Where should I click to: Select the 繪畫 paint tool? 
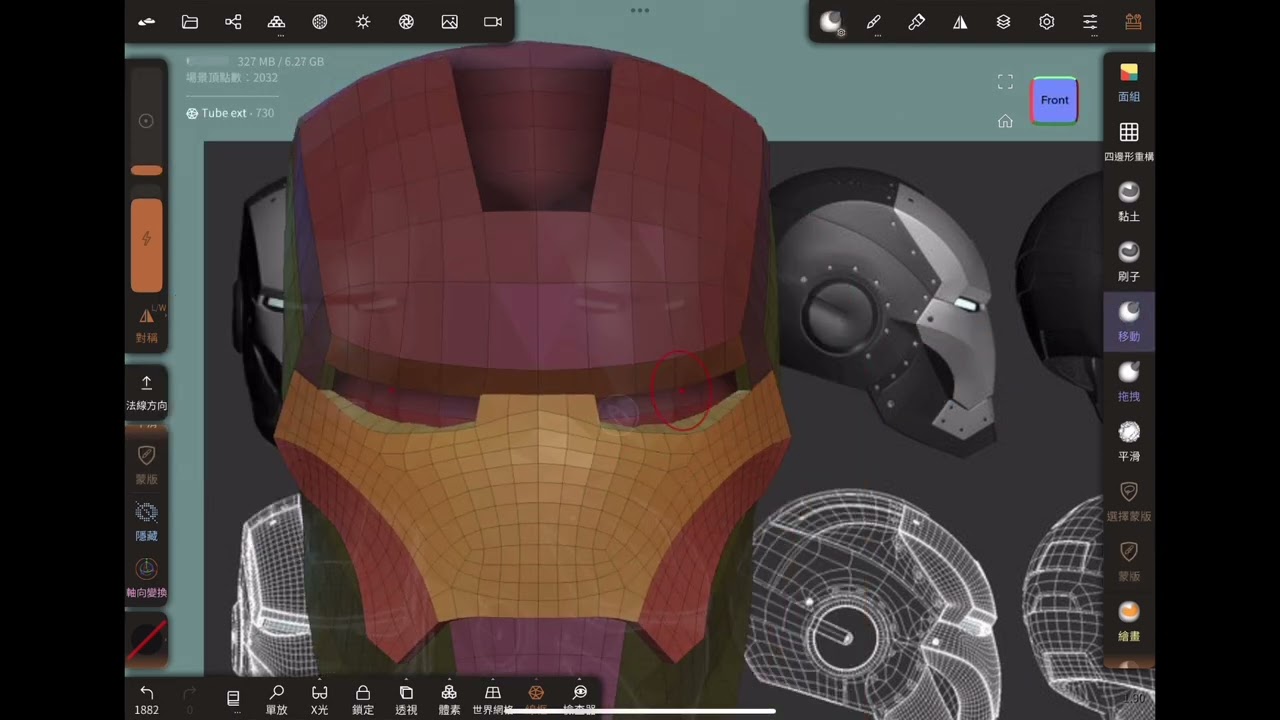[1129, 621]
